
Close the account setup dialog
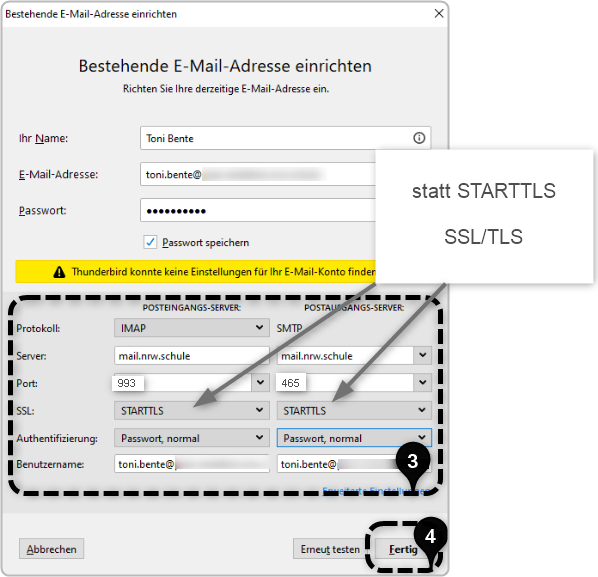tap(439, 14)
